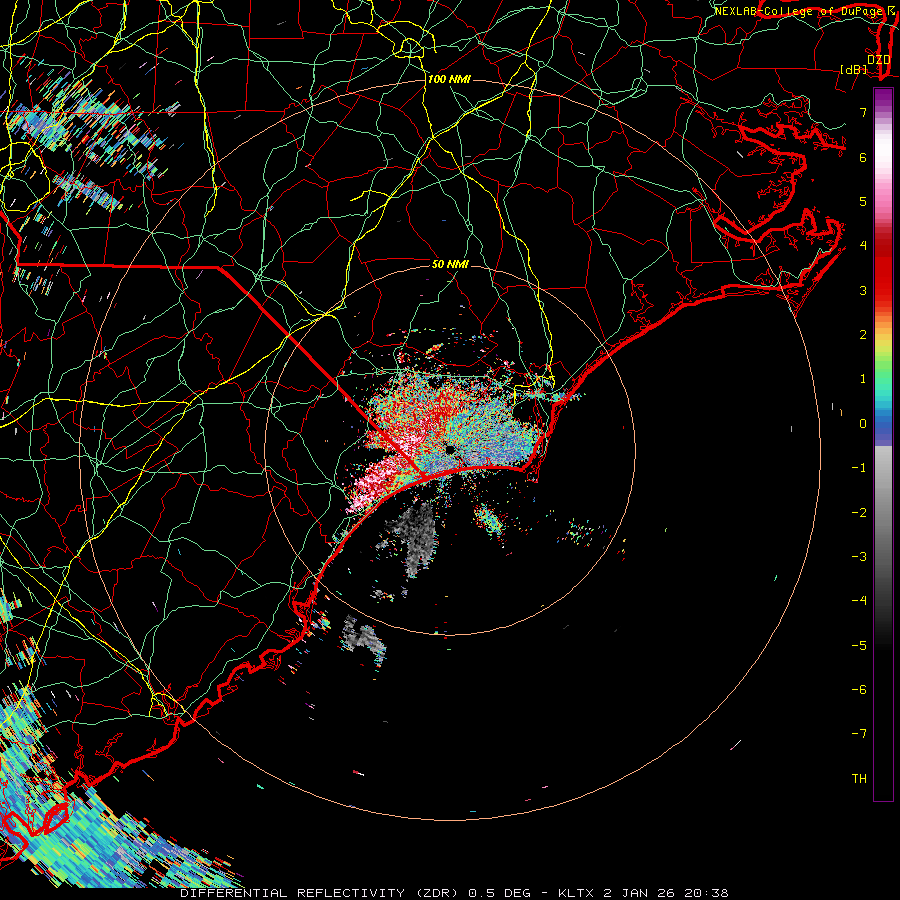This screenshot has width=900, height=900.
Task: Click the Differential Reflectivity caption at the bottom
Action: tap(454, 893)
